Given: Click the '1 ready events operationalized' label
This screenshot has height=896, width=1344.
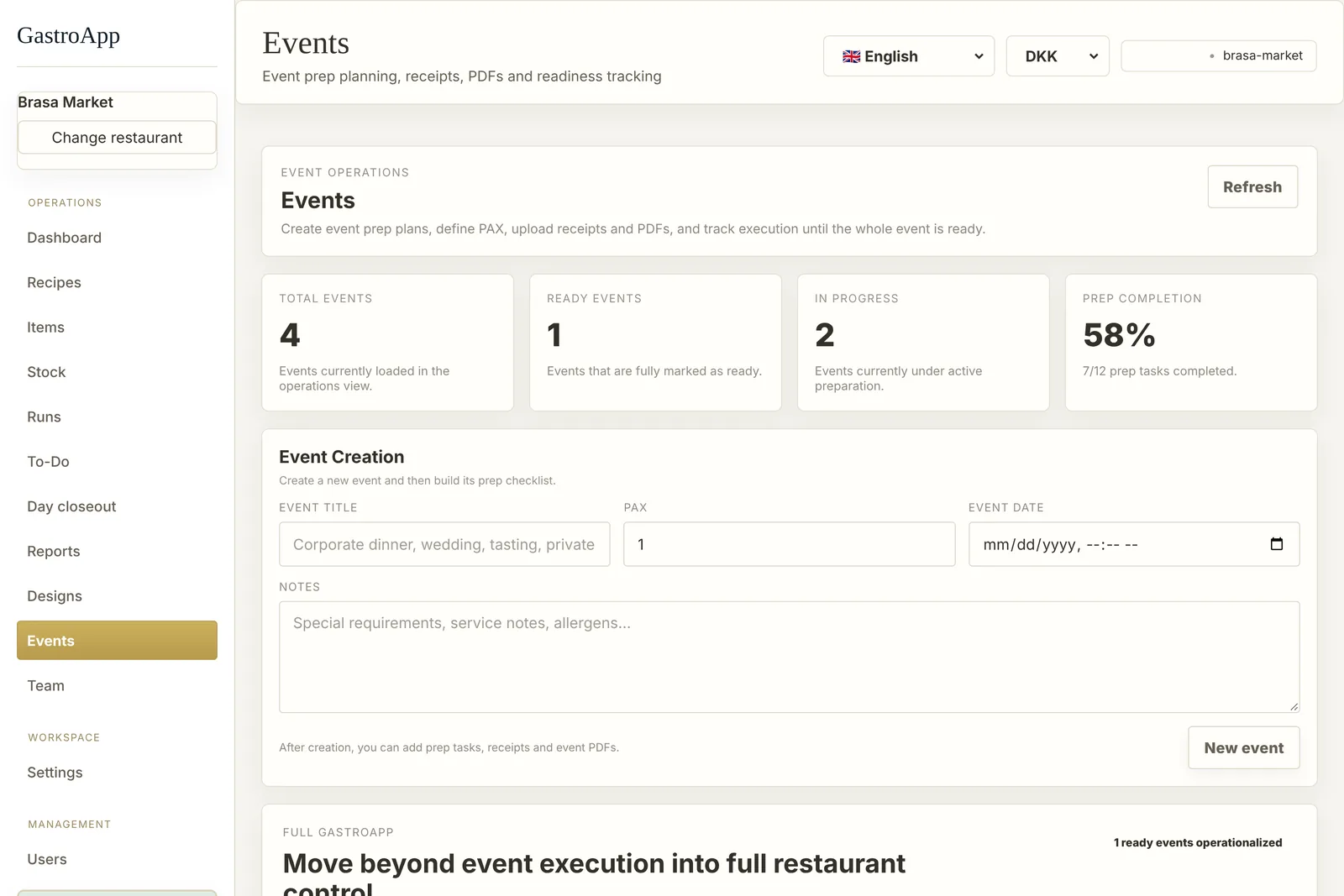Looking at the screenshot, I should 1198,842.
